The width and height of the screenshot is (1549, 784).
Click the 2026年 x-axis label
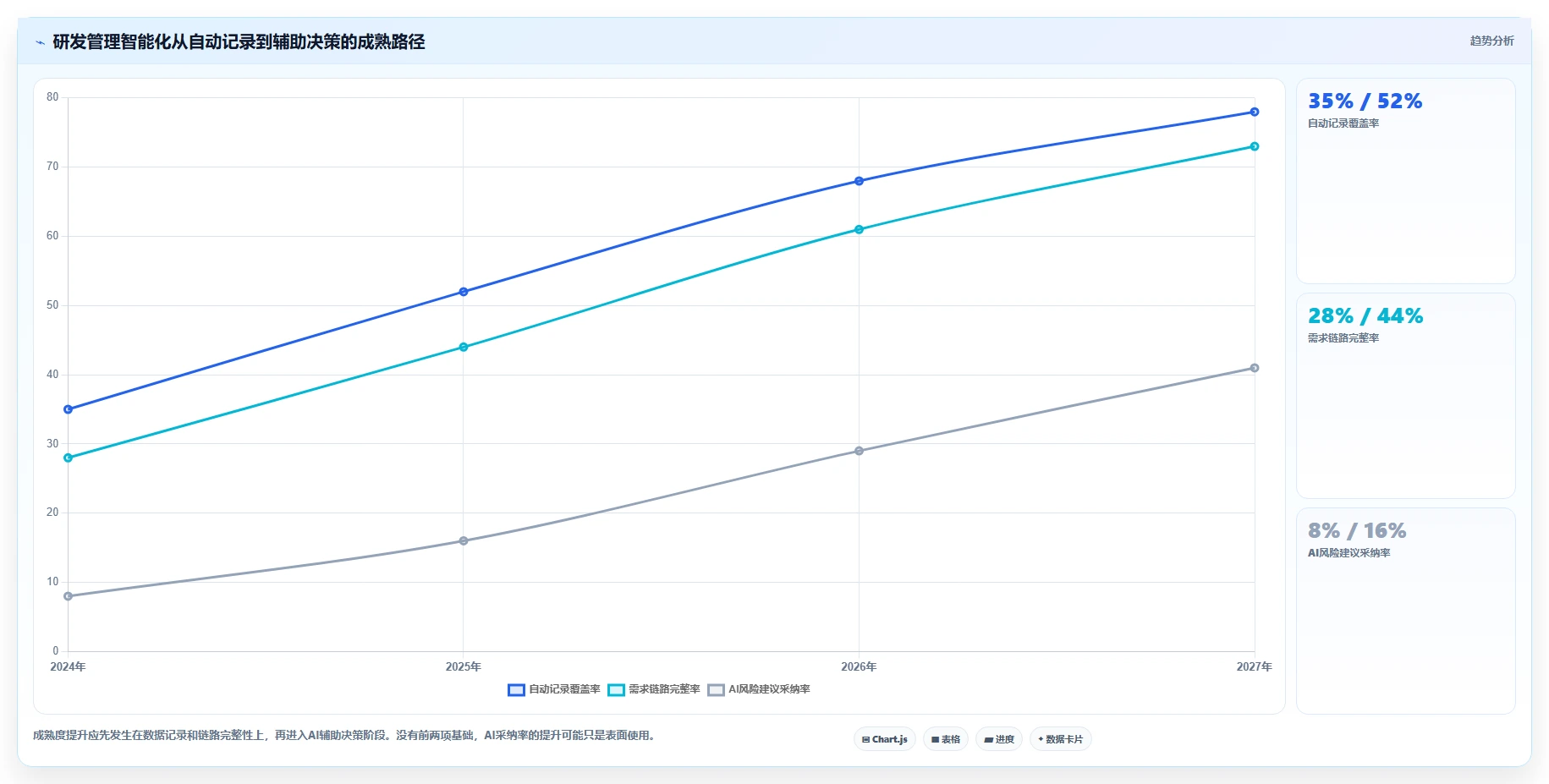click(x=859, y=666)
